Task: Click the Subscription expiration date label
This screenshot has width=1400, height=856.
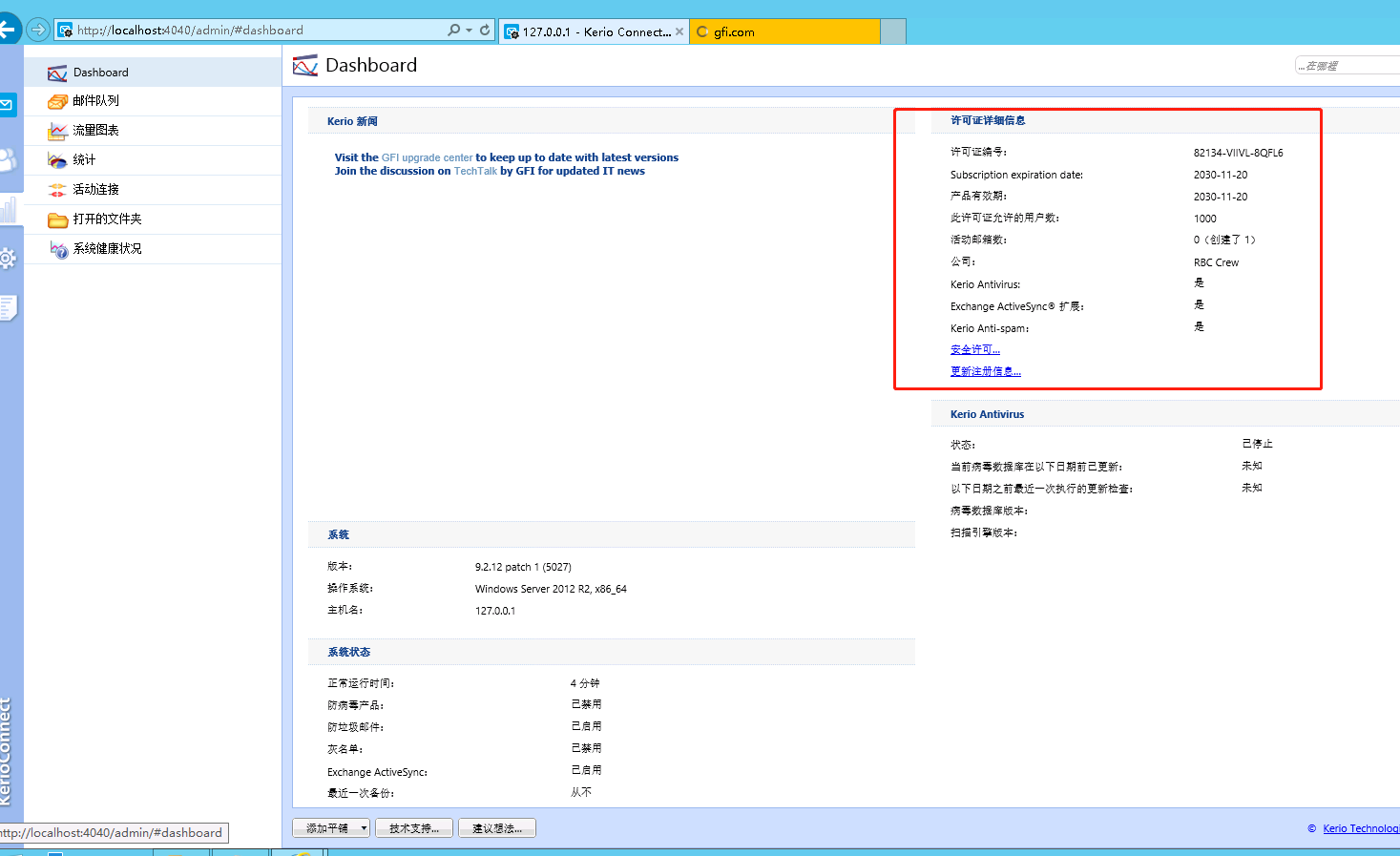Action: [x=1016, y=175]
